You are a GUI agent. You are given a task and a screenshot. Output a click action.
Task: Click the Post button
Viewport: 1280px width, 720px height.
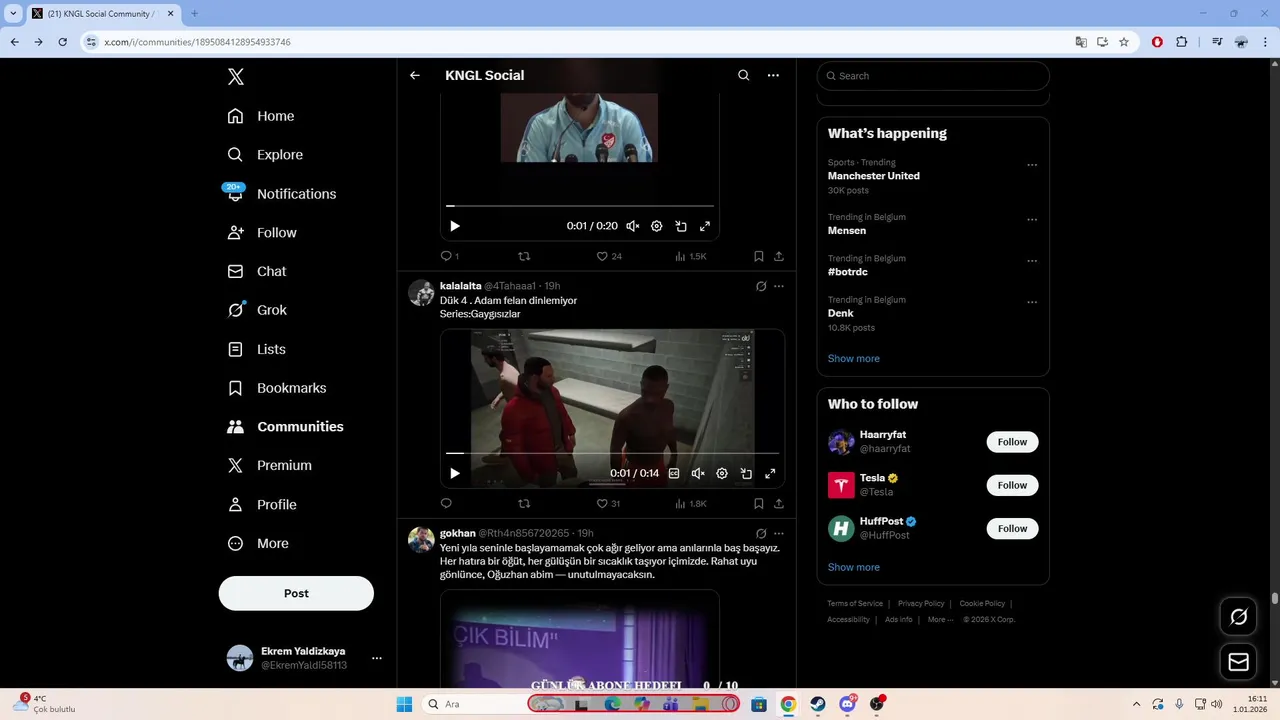296,593
